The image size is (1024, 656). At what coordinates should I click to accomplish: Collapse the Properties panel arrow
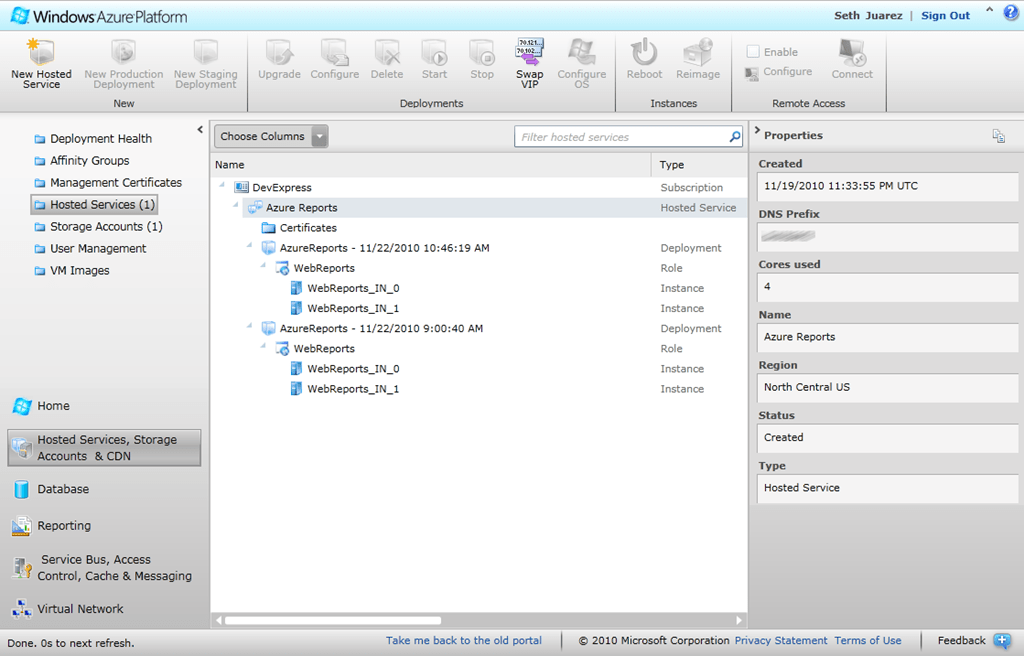point(757,130)
